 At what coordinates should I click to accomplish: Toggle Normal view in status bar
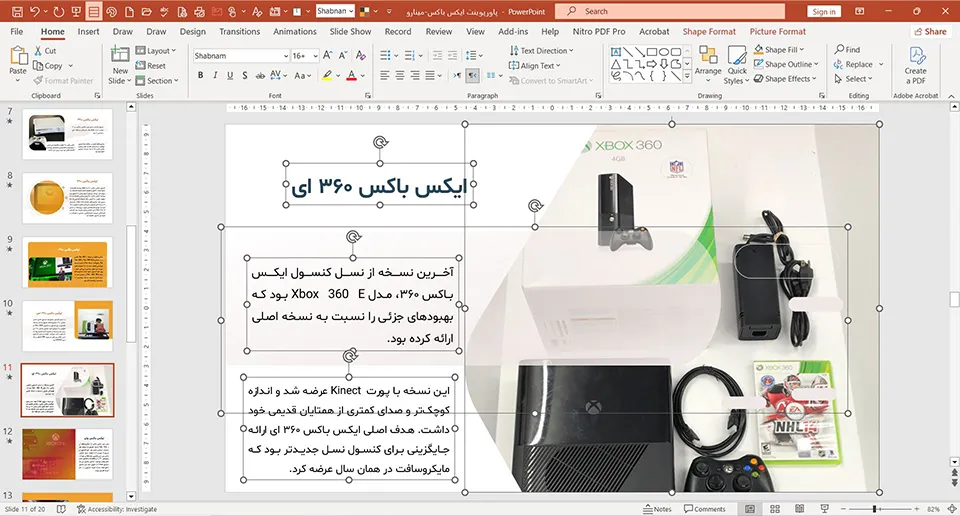[x=750, y=509]
